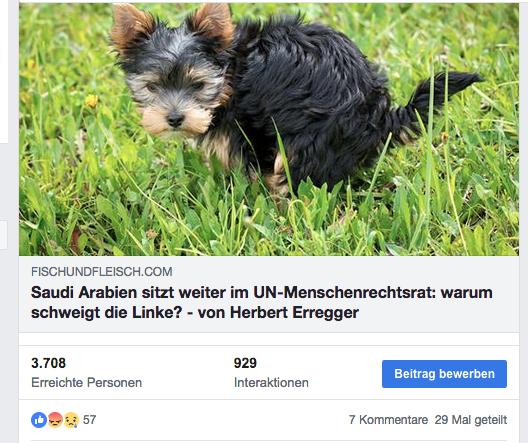Open the 7 Kommentare link
This screenshot has width=528, height=443.
(x=388, y=420)
